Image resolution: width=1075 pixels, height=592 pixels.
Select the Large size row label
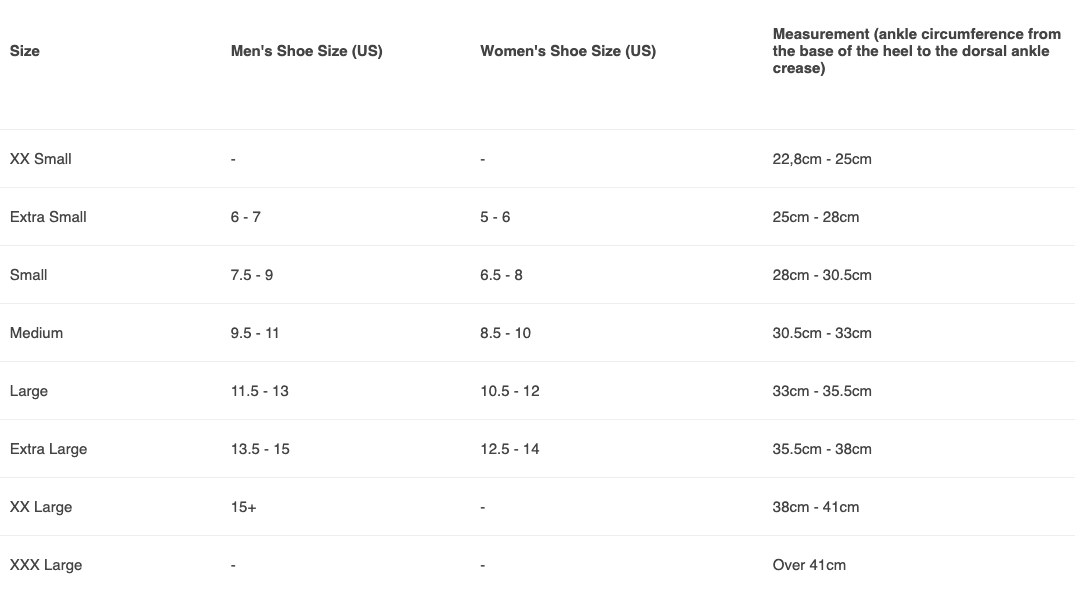click(x=29, y=391)
